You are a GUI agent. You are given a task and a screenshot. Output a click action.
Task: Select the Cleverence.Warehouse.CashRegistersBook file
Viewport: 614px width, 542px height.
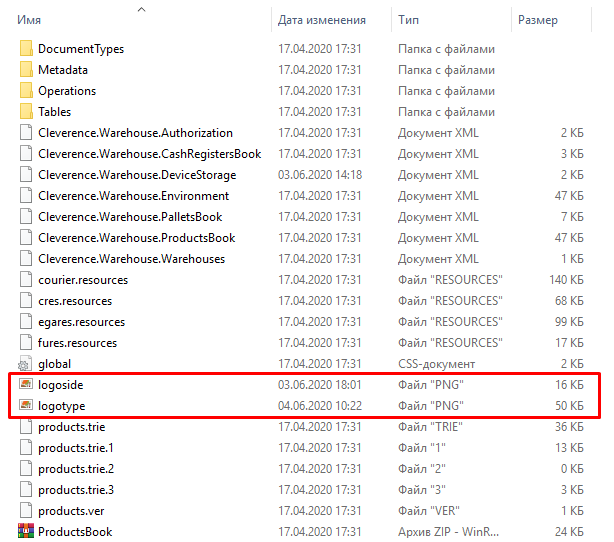150,154
